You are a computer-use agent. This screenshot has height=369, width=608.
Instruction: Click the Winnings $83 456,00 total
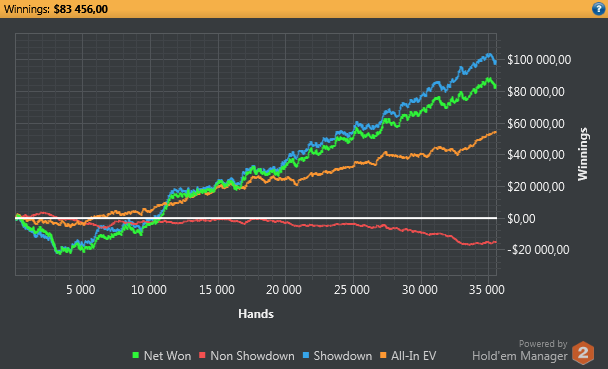point(56,9)
